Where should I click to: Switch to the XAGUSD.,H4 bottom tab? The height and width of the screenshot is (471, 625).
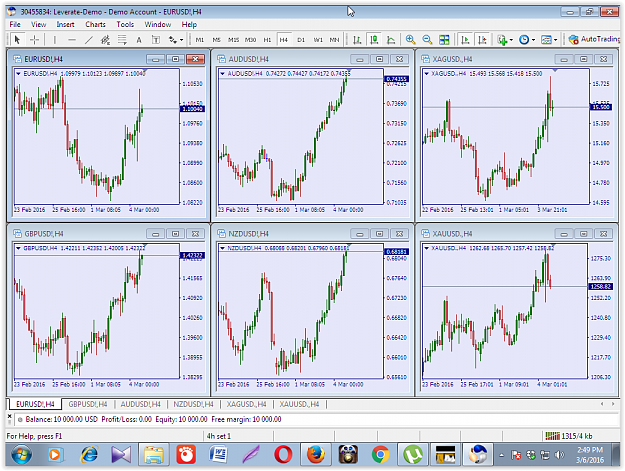(246, 404)
